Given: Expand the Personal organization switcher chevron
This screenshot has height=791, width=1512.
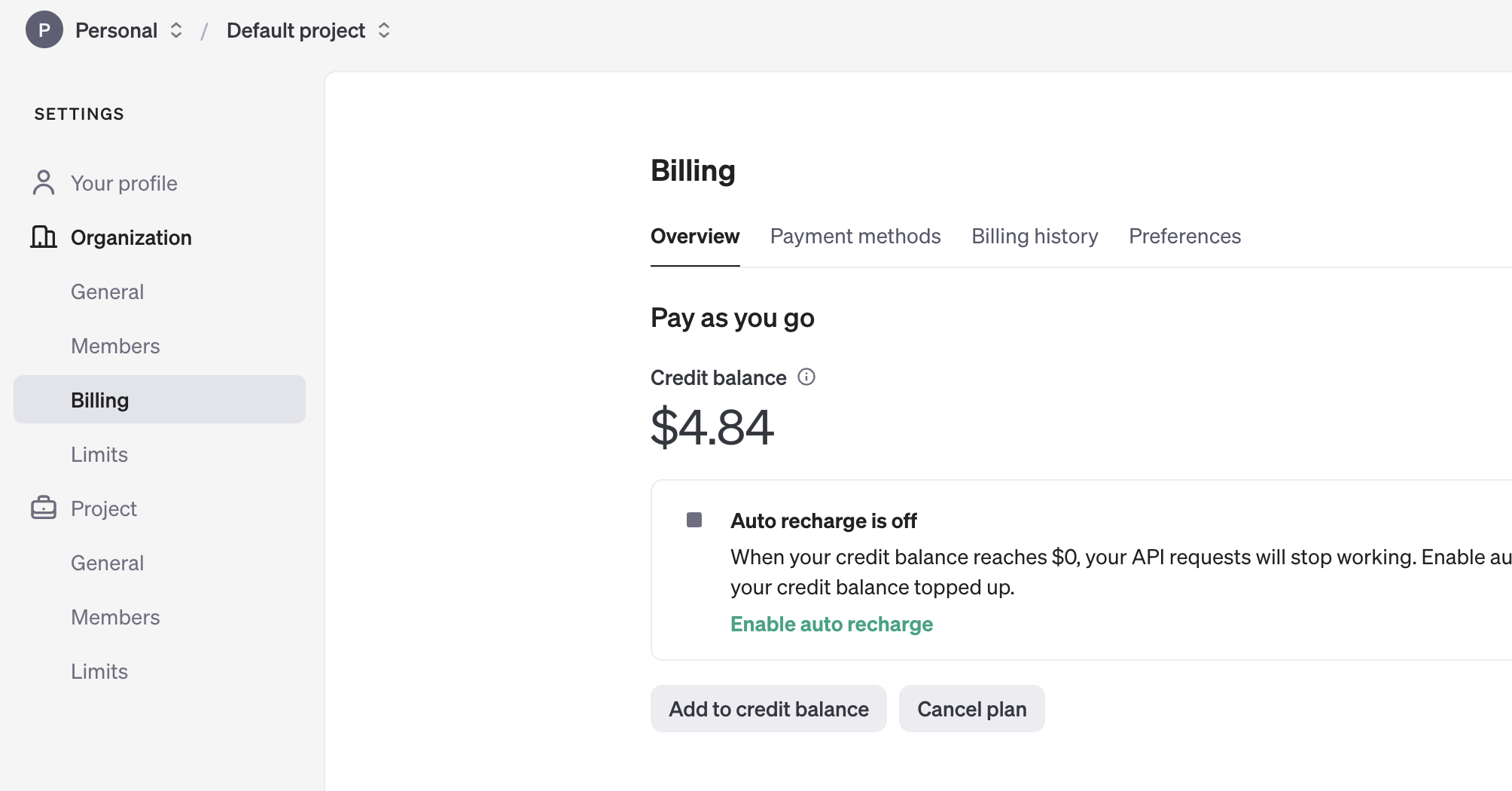Looking at the screenshot, I should (176, 30).
